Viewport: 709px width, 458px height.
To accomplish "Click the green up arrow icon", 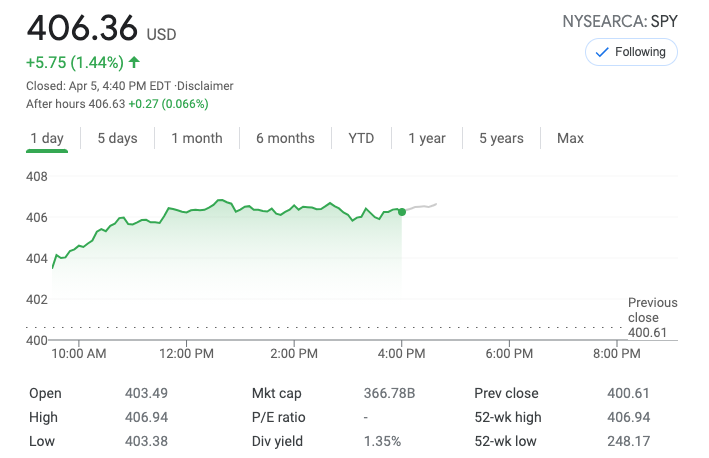I will coord(134,62).
